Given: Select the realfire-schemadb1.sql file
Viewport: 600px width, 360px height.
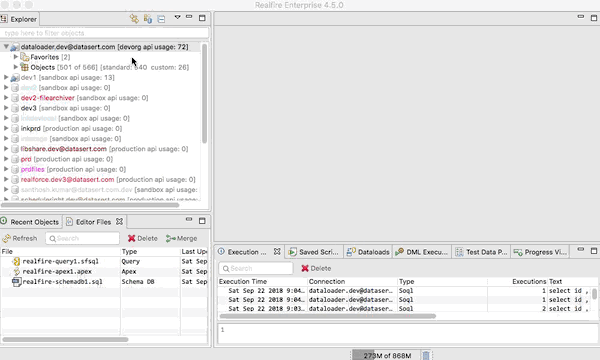Looking at the screenshot, I should 62,282.
